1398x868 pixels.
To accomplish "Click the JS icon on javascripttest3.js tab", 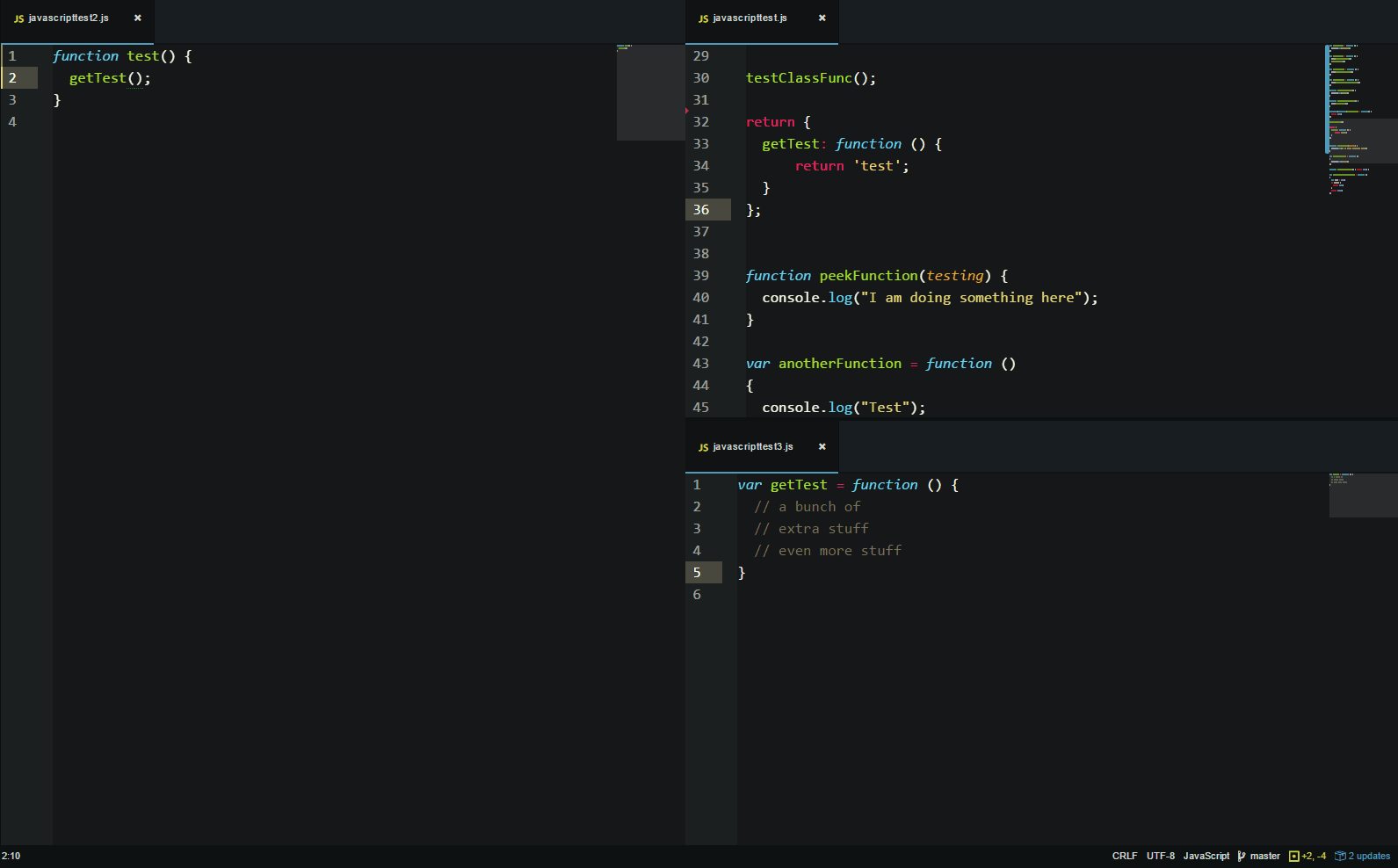I will 703,447.
